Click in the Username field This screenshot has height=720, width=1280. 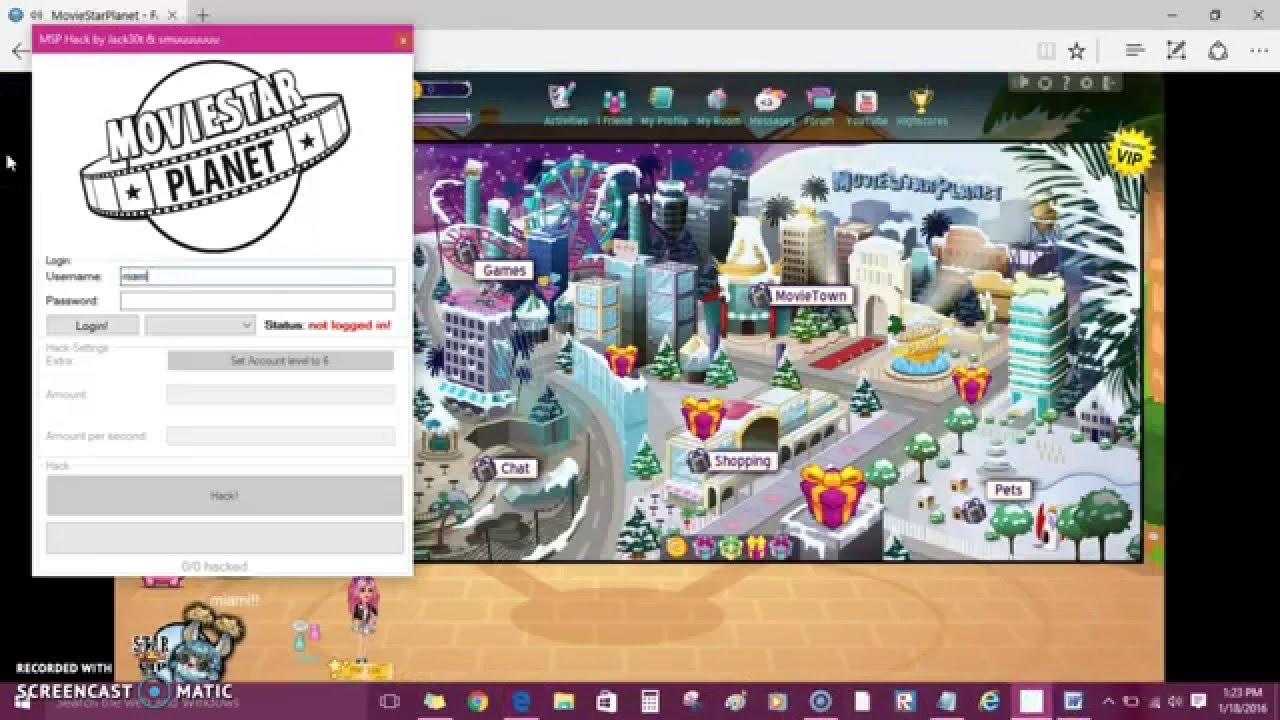257,276
